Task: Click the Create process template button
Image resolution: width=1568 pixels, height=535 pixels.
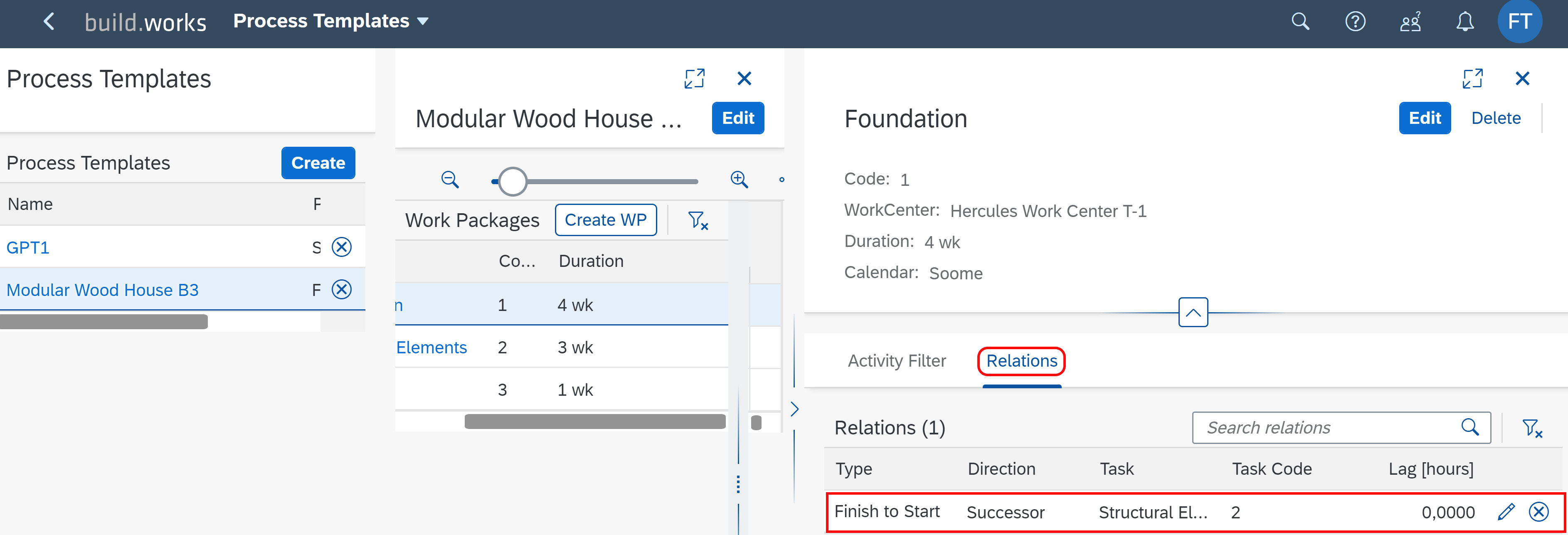Action: (x=318, y=163)
